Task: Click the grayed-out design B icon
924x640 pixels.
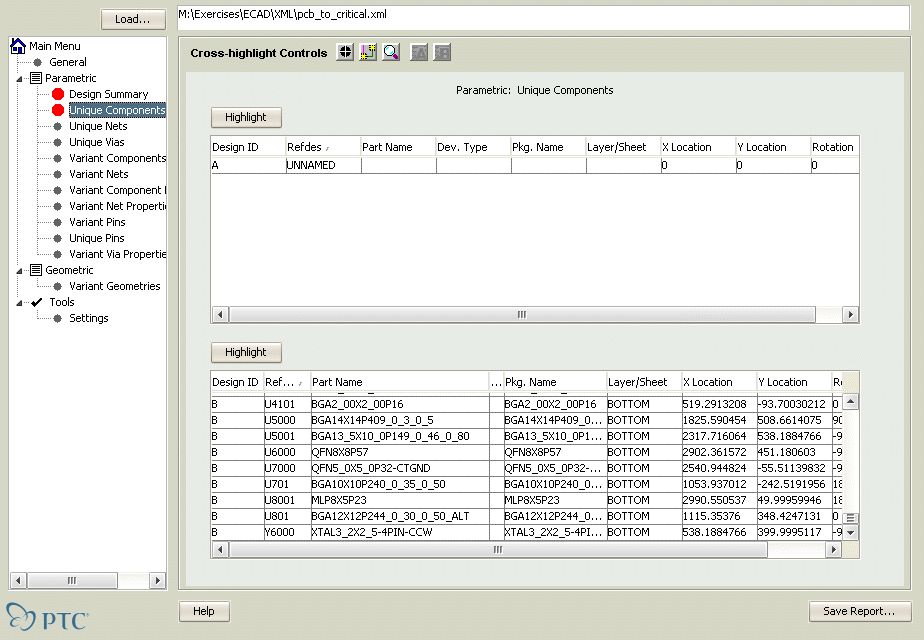Action: 442,52
